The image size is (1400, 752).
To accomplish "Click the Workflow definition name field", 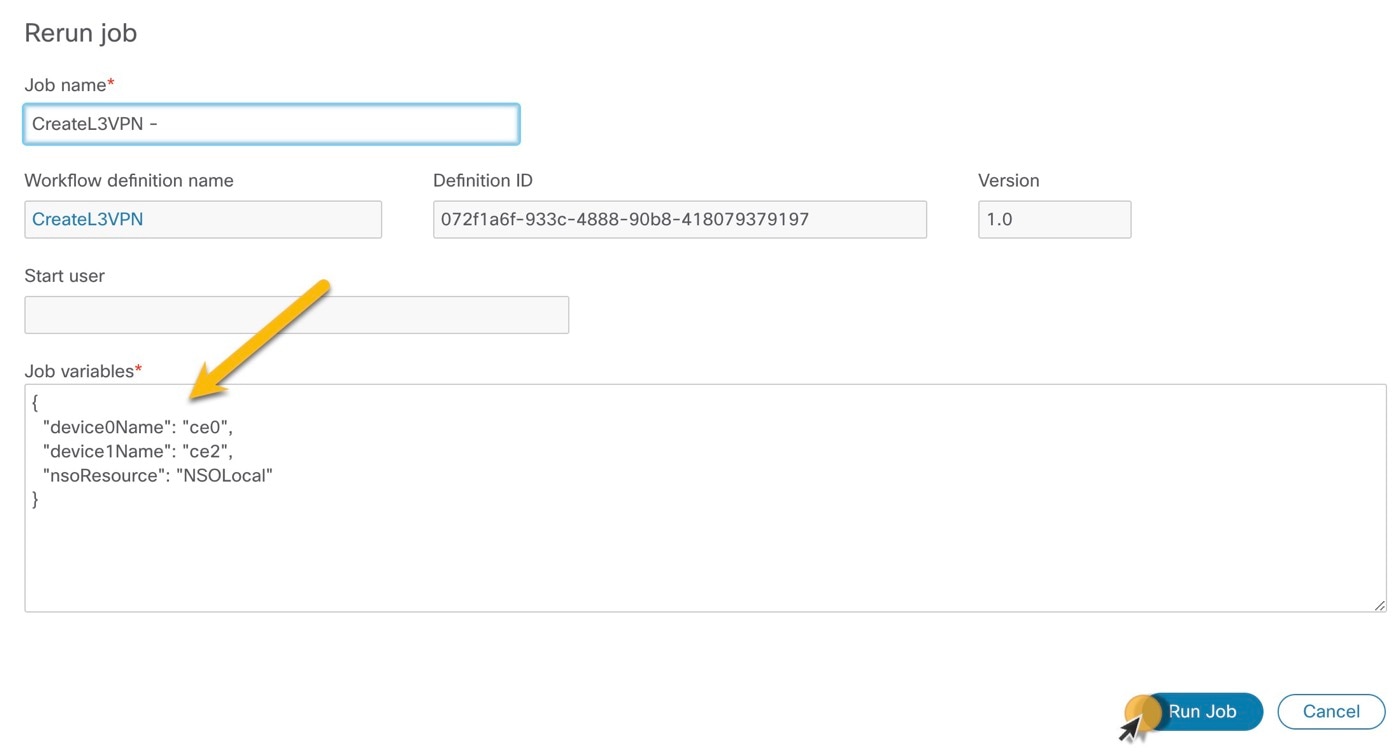I will pos(202,218).
